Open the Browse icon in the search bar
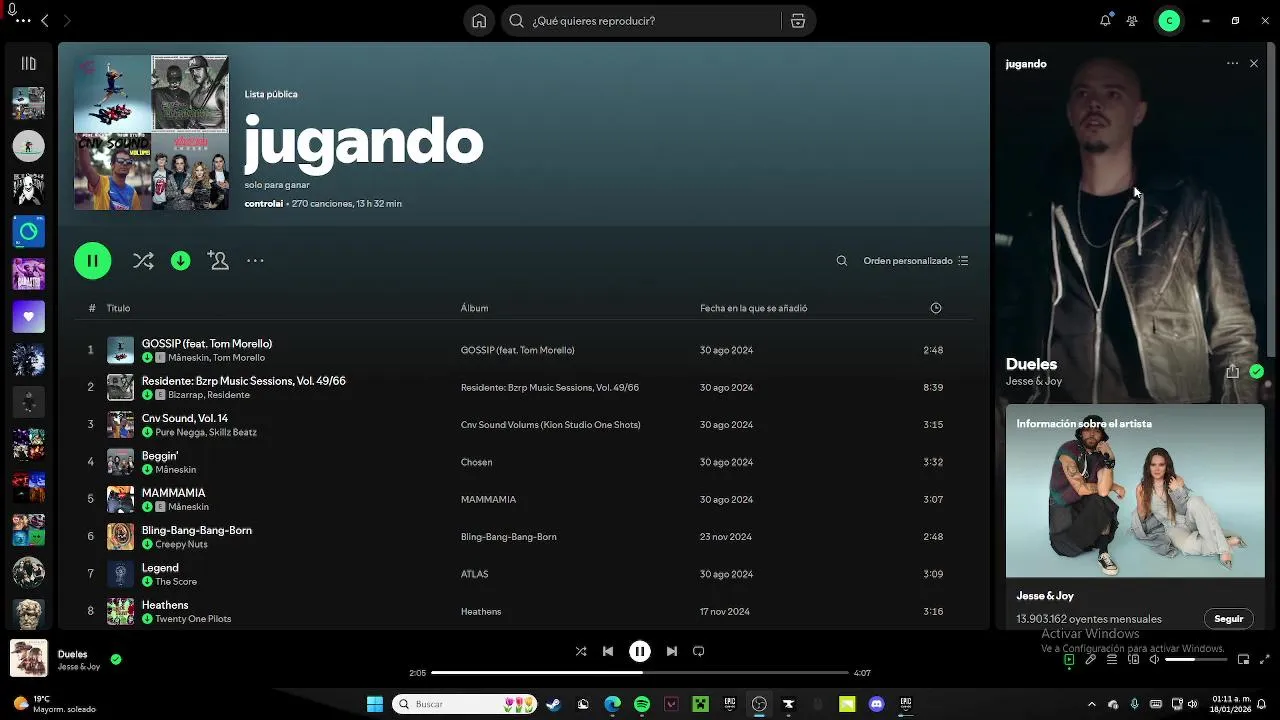1280x720 pixels. click(798, 21)
